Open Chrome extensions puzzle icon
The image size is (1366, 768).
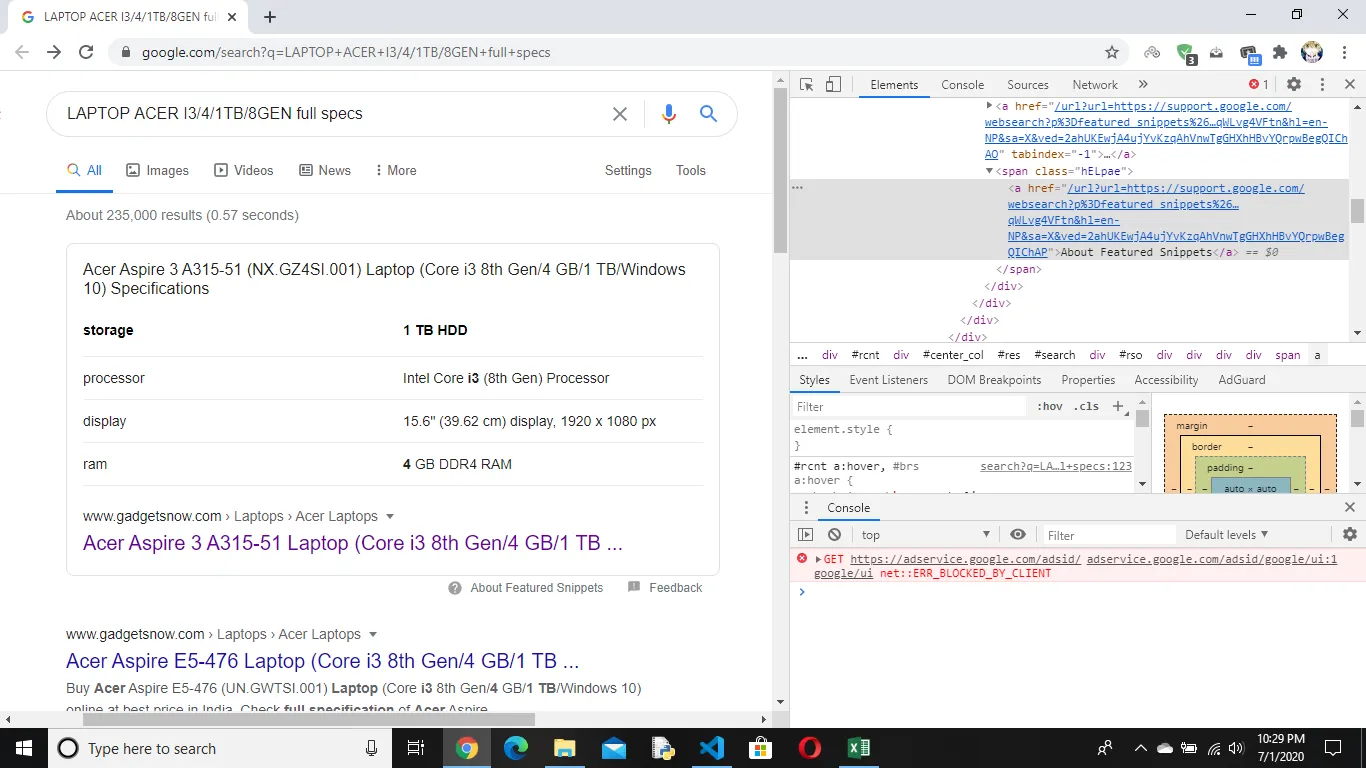[x=1280, y=52]
